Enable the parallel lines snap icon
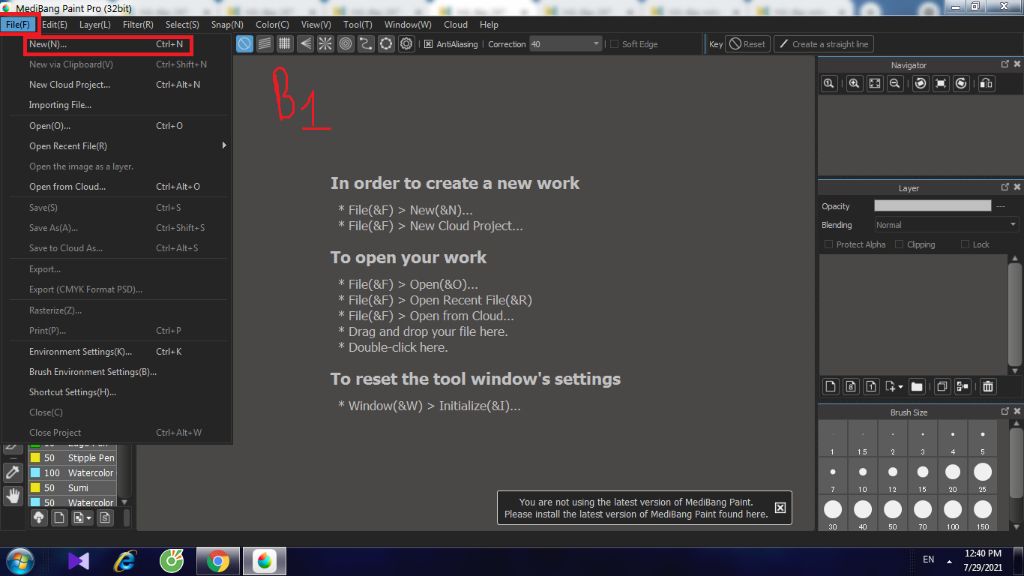The height and width of the screenshot is (576, 1024). (x=264, y=44)
